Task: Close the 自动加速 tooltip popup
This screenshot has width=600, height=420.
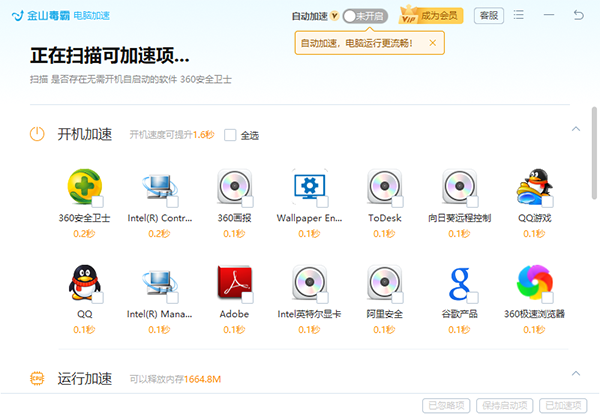Action: click(433, 43)
